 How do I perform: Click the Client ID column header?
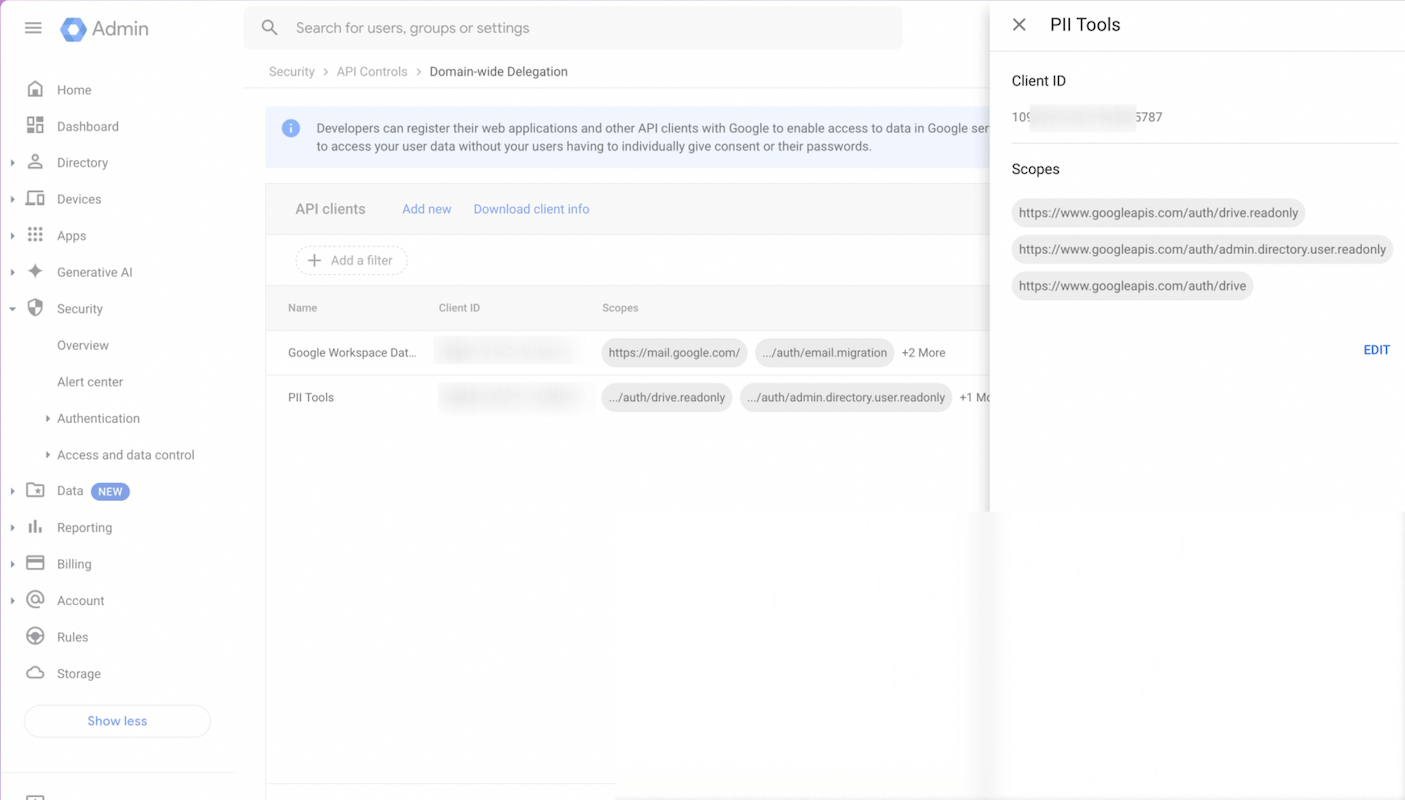pyautogui.click(x=459, y=308)
